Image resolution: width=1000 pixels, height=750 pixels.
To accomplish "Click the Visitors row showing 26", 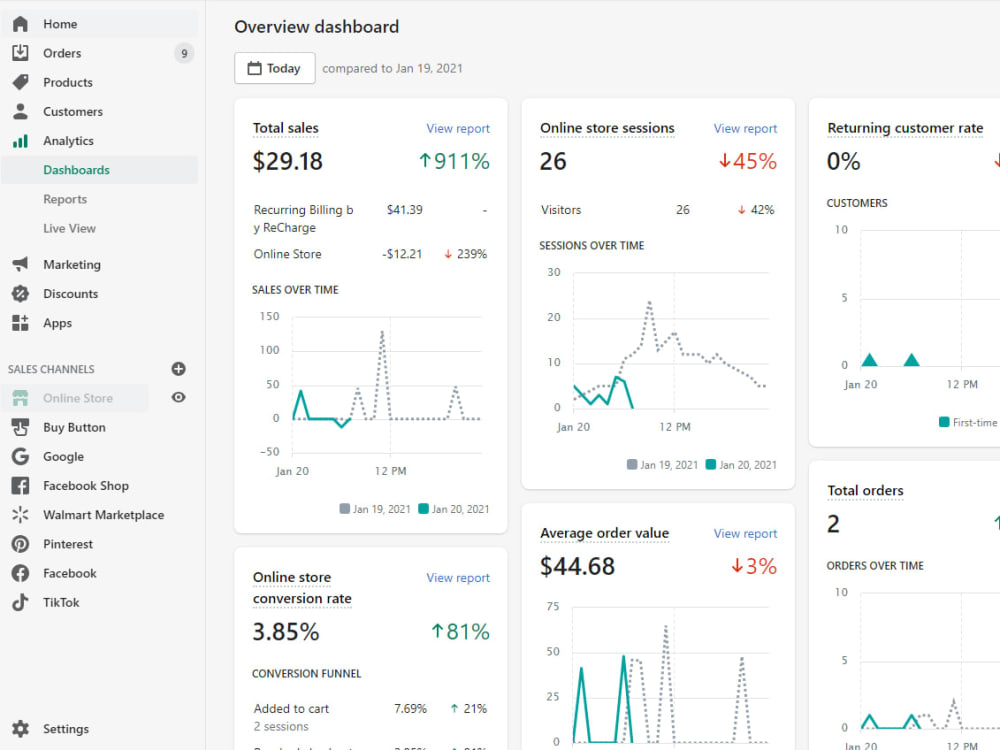I will [658, 210].
